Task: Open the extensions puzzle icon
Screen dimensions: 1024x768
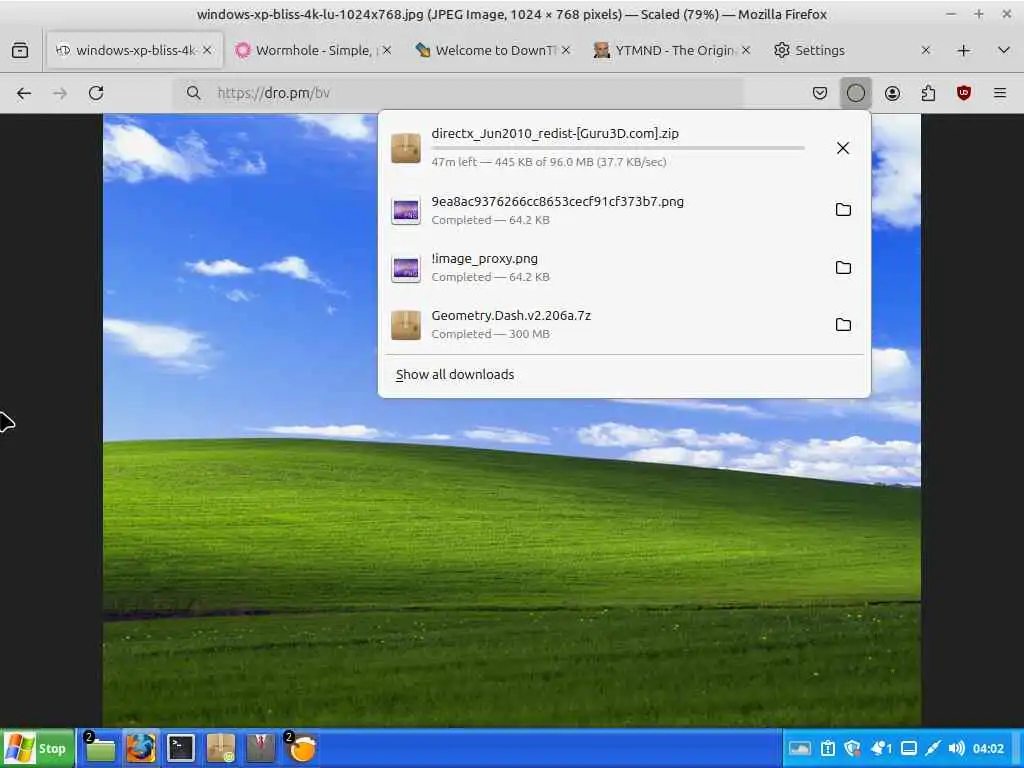Action: (x=928, y=93)
